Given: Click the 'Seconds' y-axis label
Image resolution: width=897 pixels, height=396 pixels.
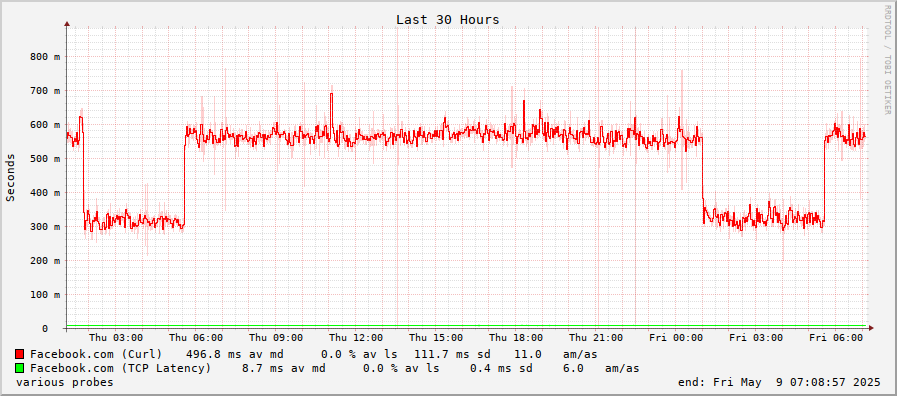Looking at the screenshot, I should pos(10,177).
